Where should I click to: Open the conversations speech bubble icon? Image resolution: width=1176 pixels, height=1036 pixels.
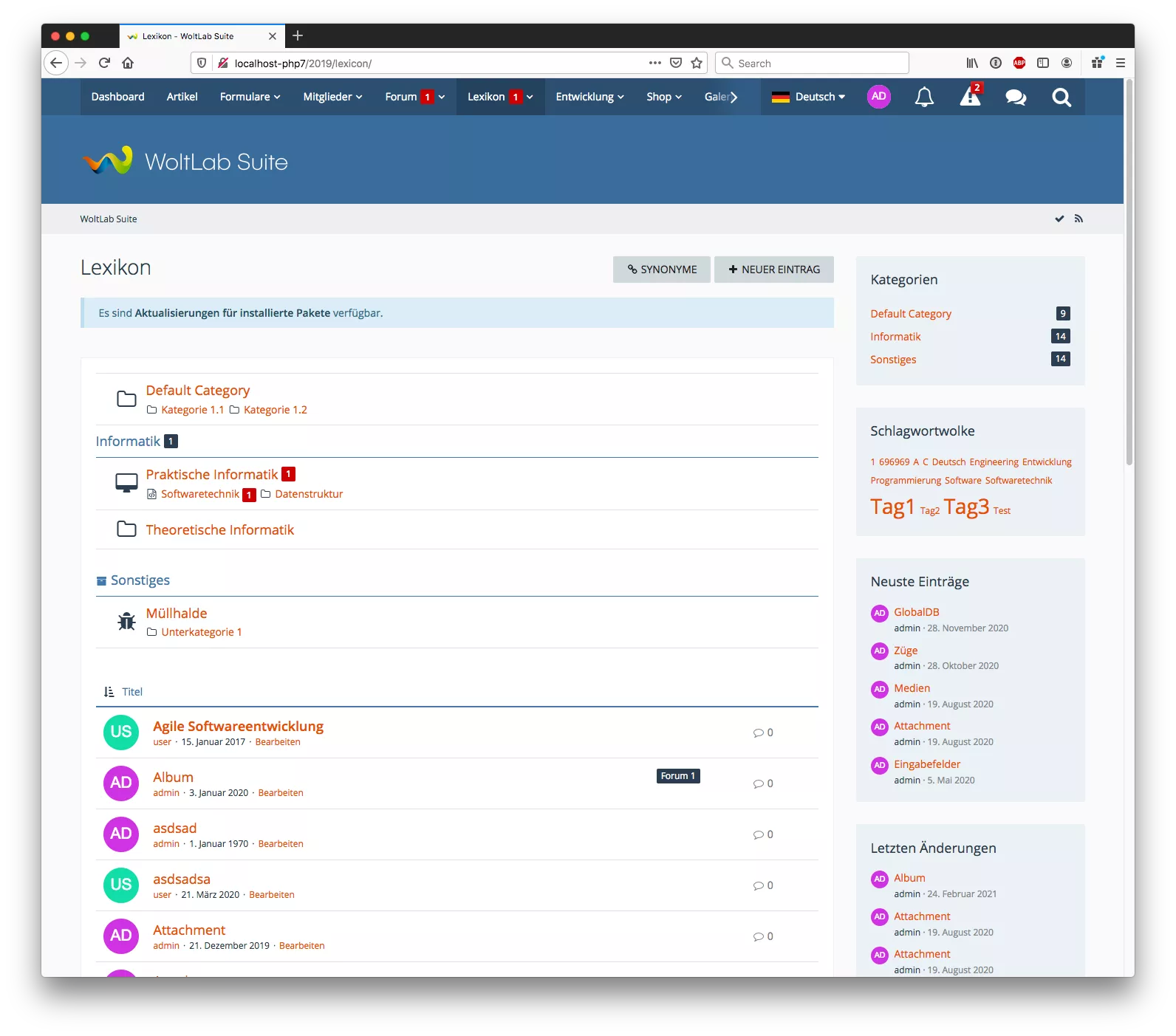coord(1016,97)
